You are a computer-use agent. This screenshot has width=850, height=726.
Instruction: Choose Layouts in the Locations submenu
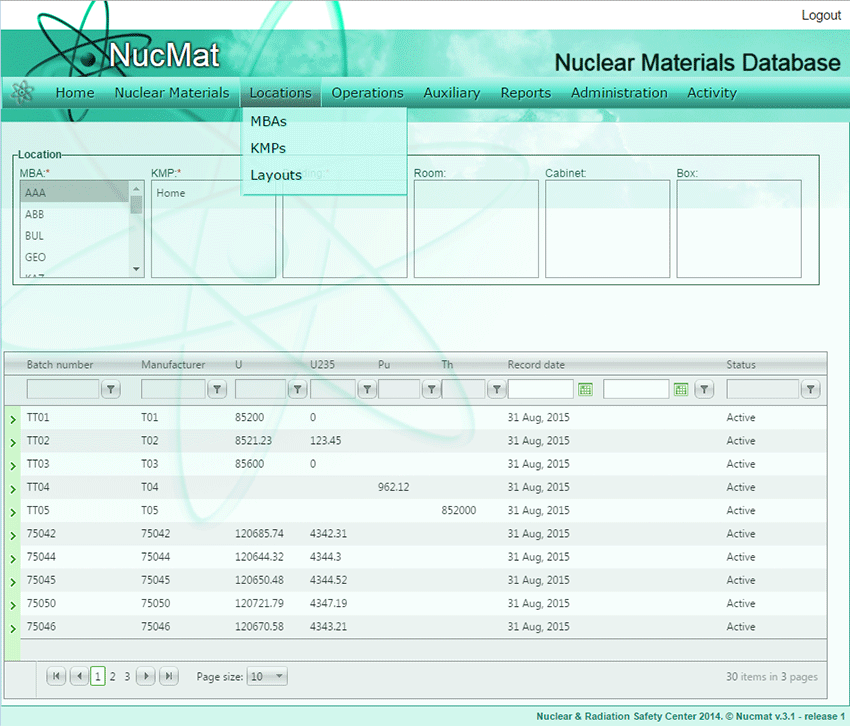[x=276, y=175]
